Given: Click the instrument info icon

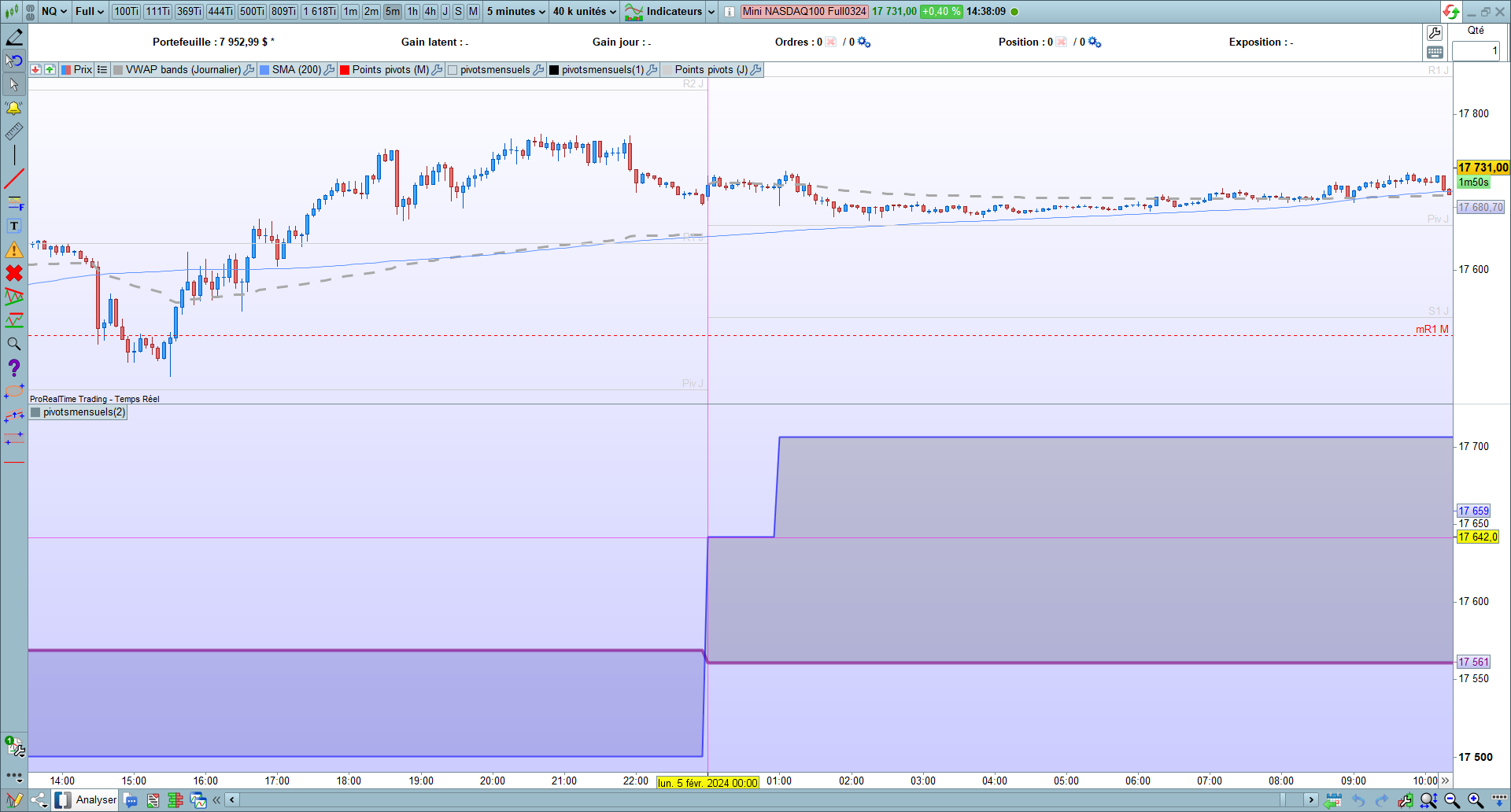Looking at the screenshot, I should 730,12.
